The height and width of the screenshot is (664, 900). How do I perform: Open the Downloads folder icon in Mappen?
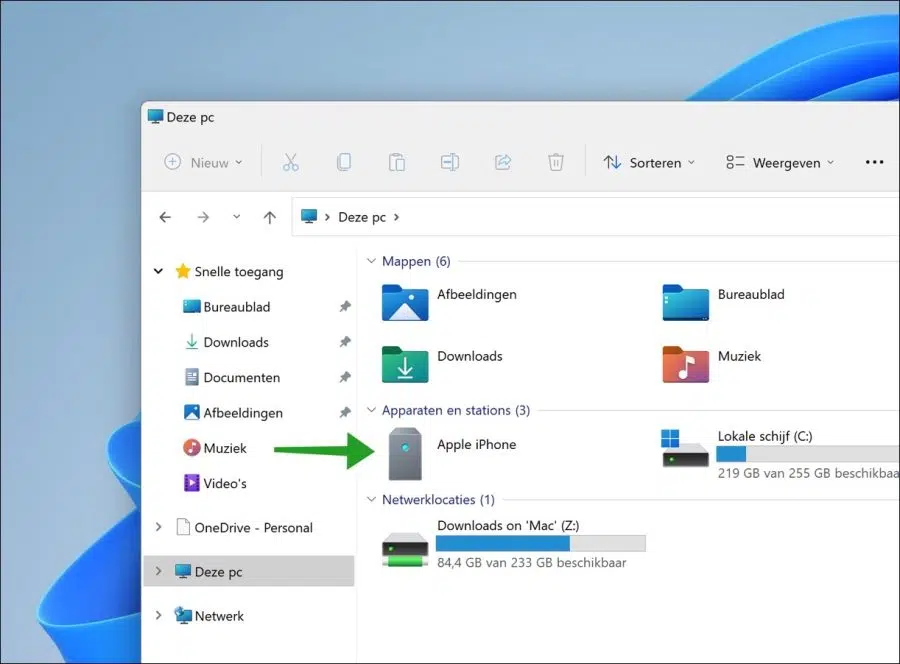[405, 364]
